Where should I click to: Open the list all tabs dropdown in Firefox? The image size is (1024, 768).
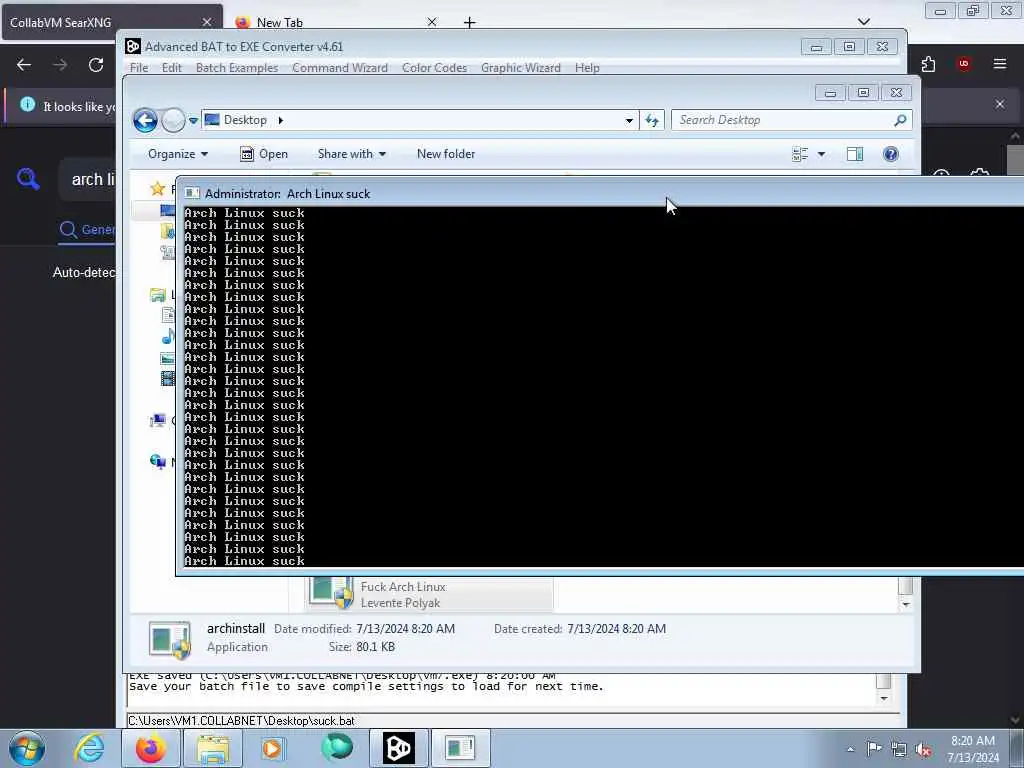(863, 22)
